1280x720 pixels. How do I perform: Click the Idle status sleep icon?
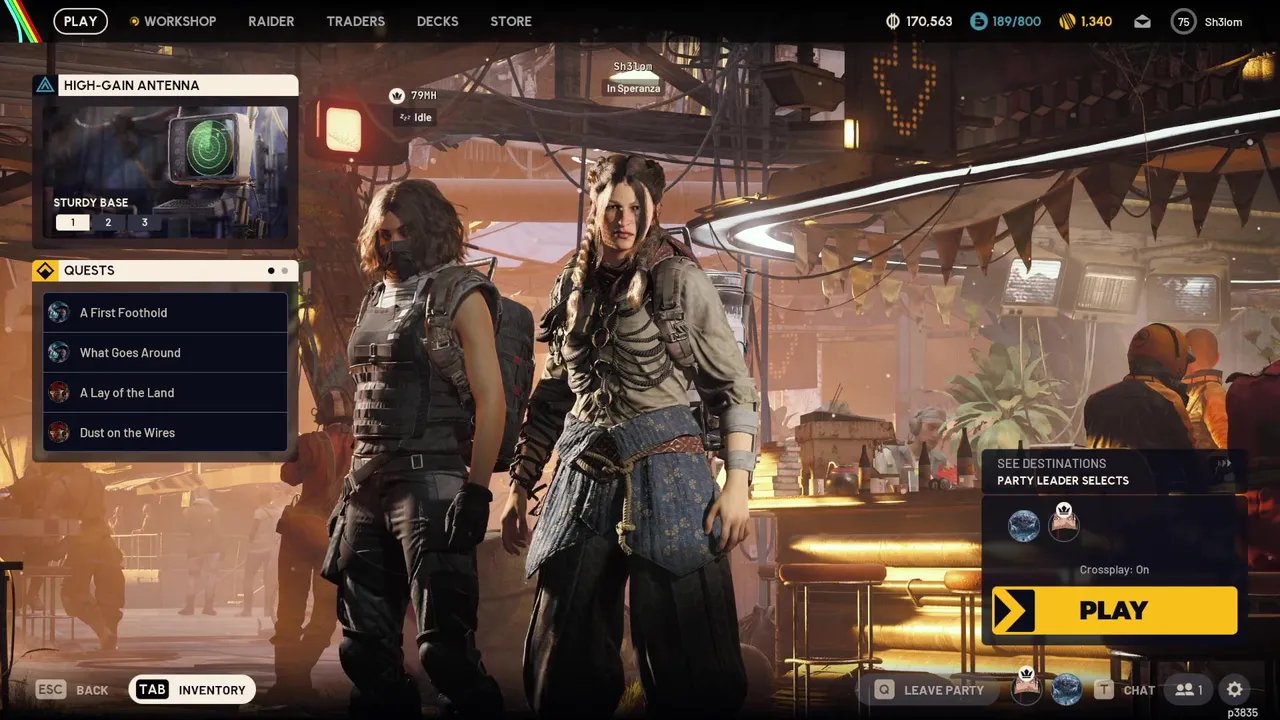point(404,117)
